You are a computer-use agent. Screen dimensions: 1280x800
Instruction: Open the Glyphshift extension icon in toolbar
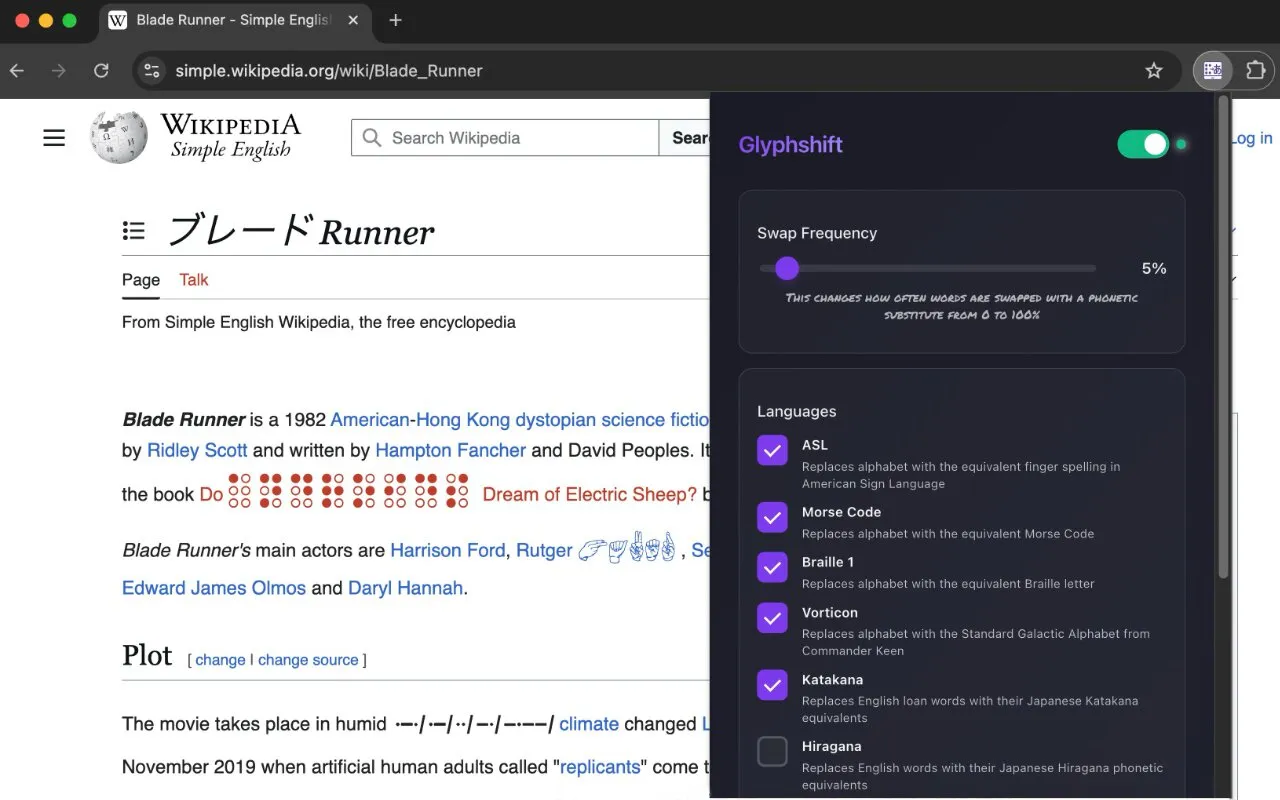tap(1213, 70)
